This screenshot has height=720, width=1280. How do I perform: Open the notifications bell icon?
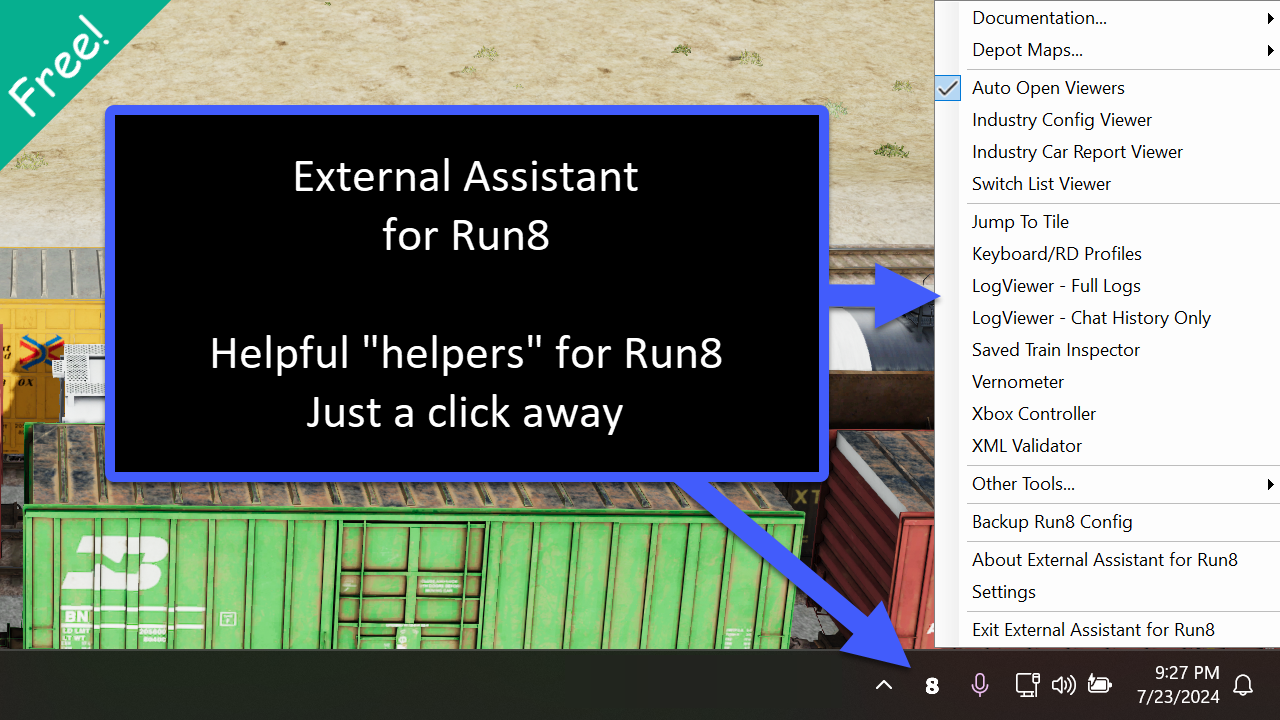pyautogui.click(x=1243, y=685)
